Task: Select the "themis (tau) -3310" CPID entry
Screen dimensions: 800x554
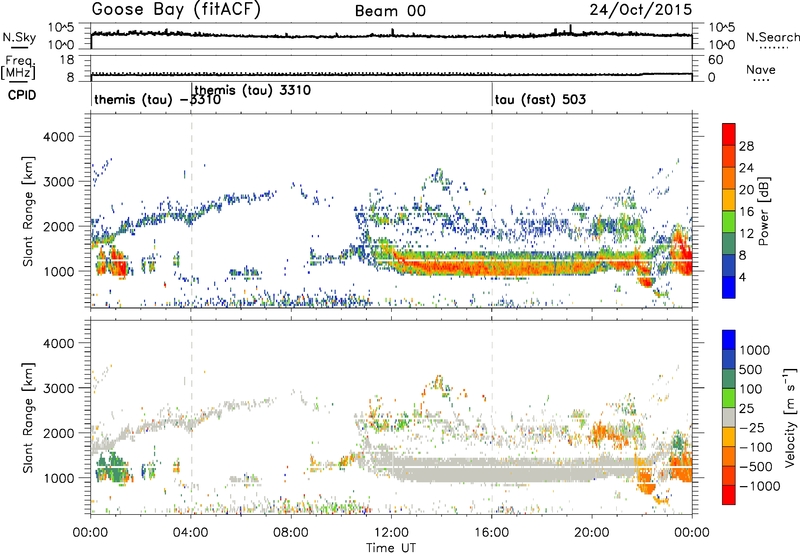Action: click(x=158, y=99)
